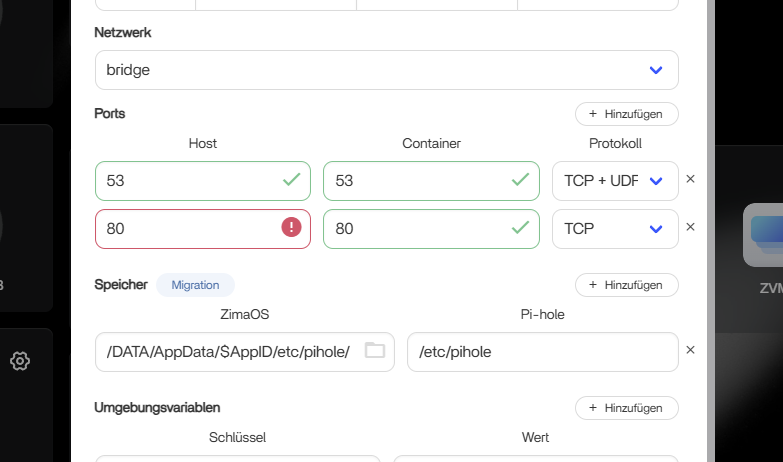783x462 pixels.
Task: Delete the /etc/pihole storage mapping
Action: 690,350
